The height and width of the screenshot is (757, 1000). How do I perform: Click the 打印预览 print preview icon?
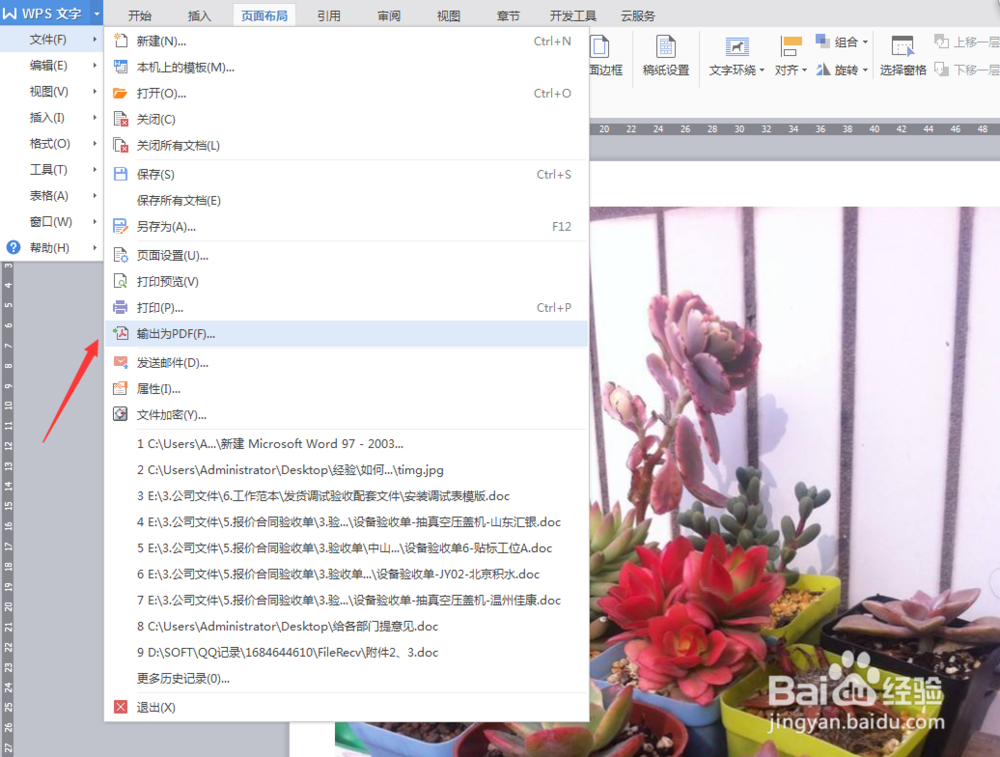click(x=118, y=281)
